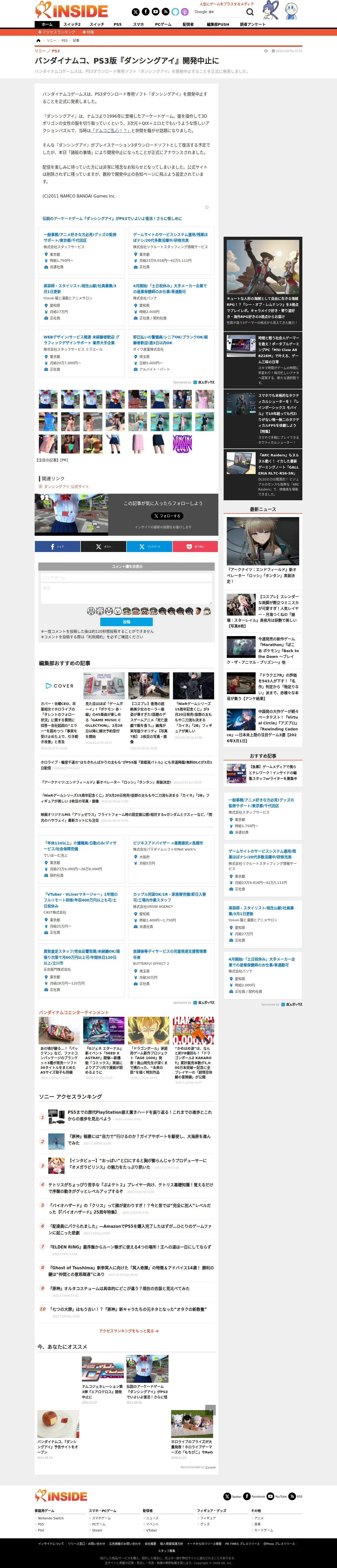The height and width of the screenshot is (1568, 337).
Task: Save article with Pocket 後で読む button
Action: click(x=195, y=546)
